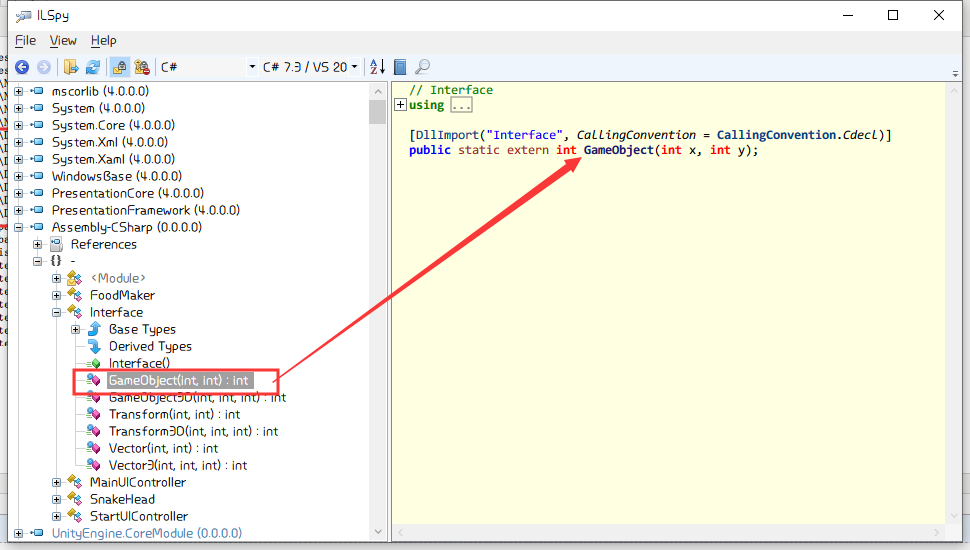Expand the System.Xml assembly node

coord(19,142)
